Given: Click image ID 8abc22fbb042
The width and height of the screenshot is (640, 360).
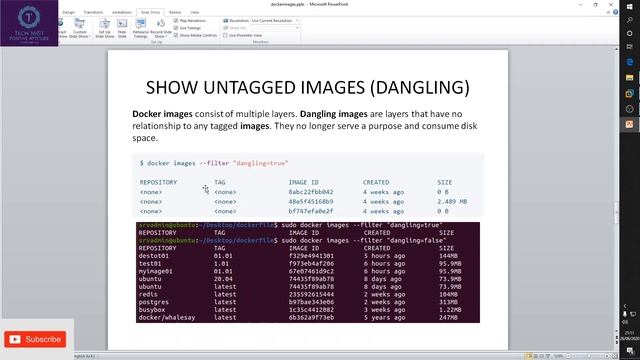Looking at the screenshot, I should click(311, 192).
